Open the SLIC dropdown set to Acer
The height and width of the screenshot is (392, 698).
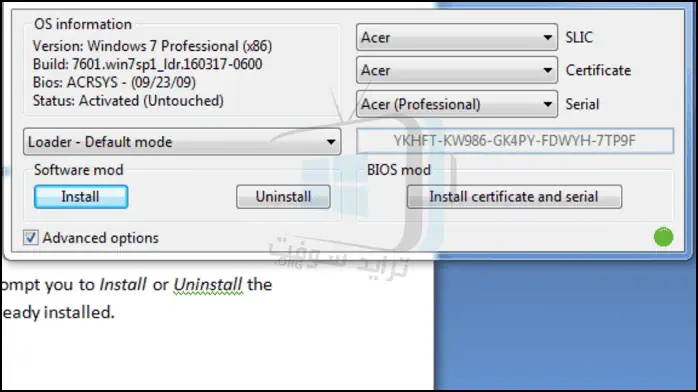pyautogui.click(x=457, y=37)
